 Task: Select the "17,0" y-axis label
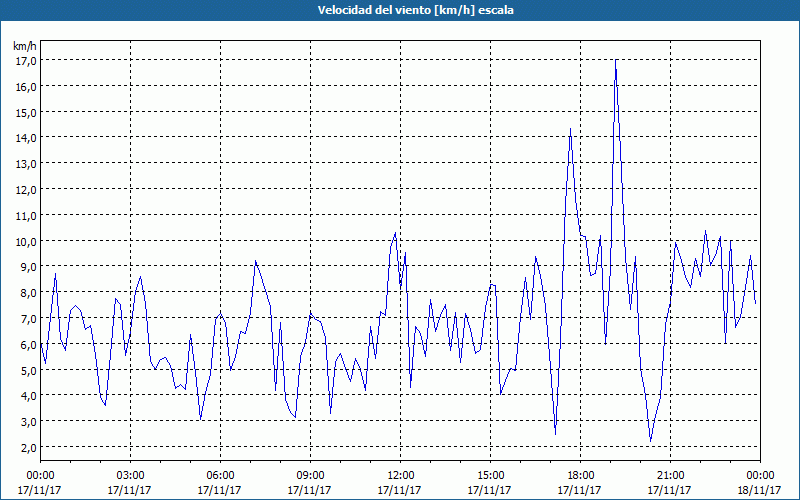click(26, 61)
